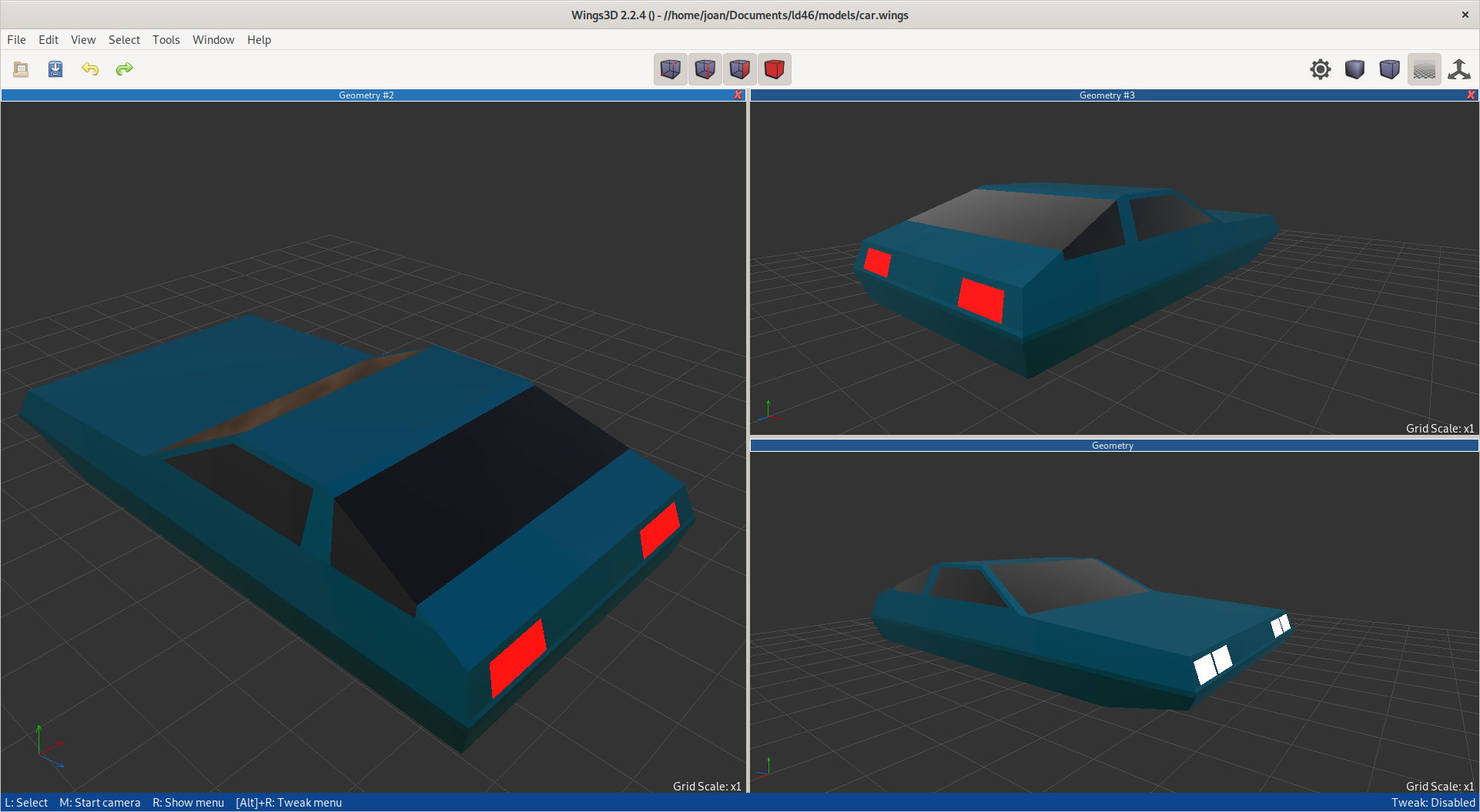This screenshot has width=1480, height=812.
Task: Save the model with the disk icon
Action: coord(55,69)
